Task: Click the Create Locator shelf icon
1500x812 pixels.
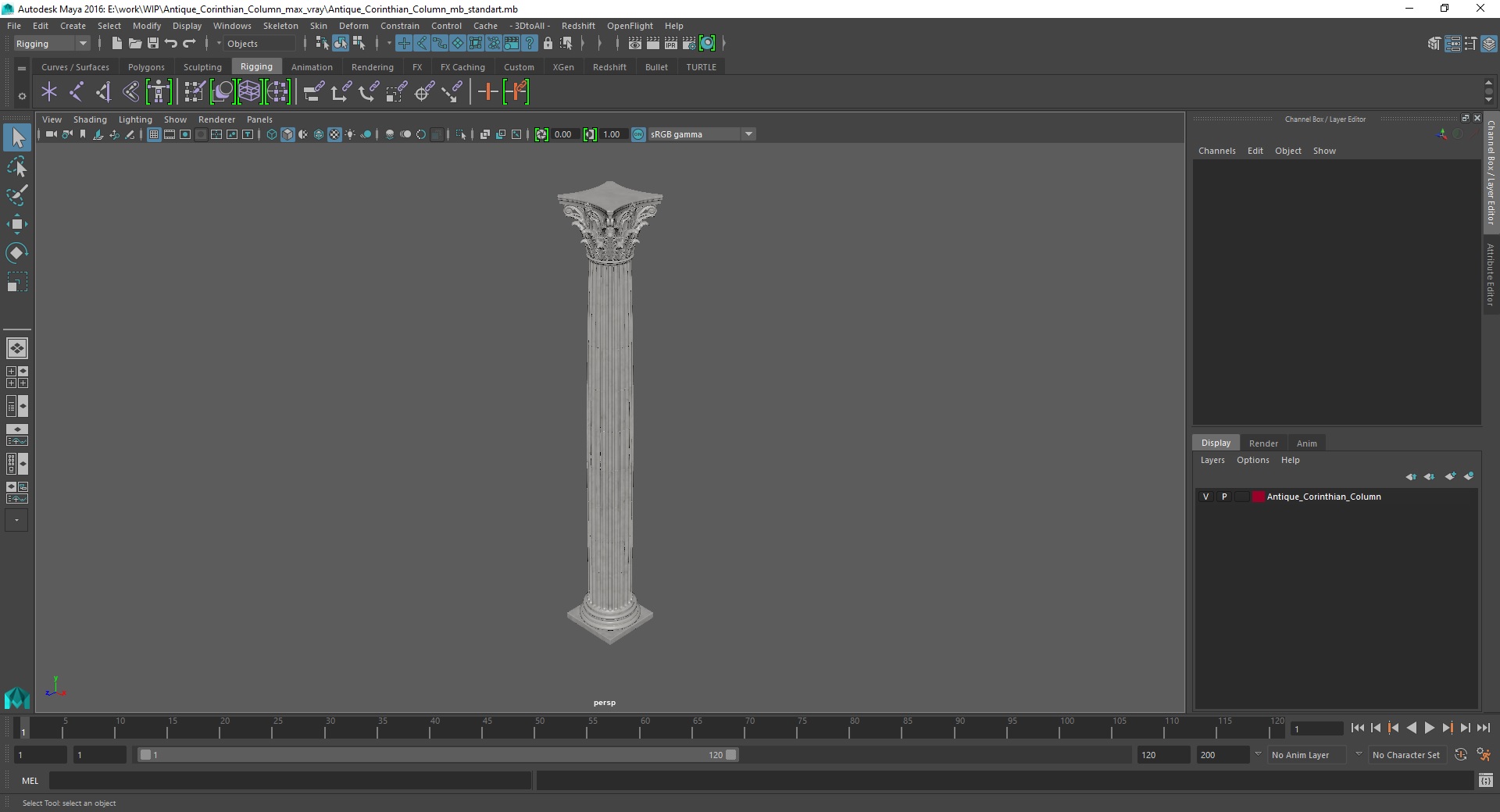Action: (49, 92)
